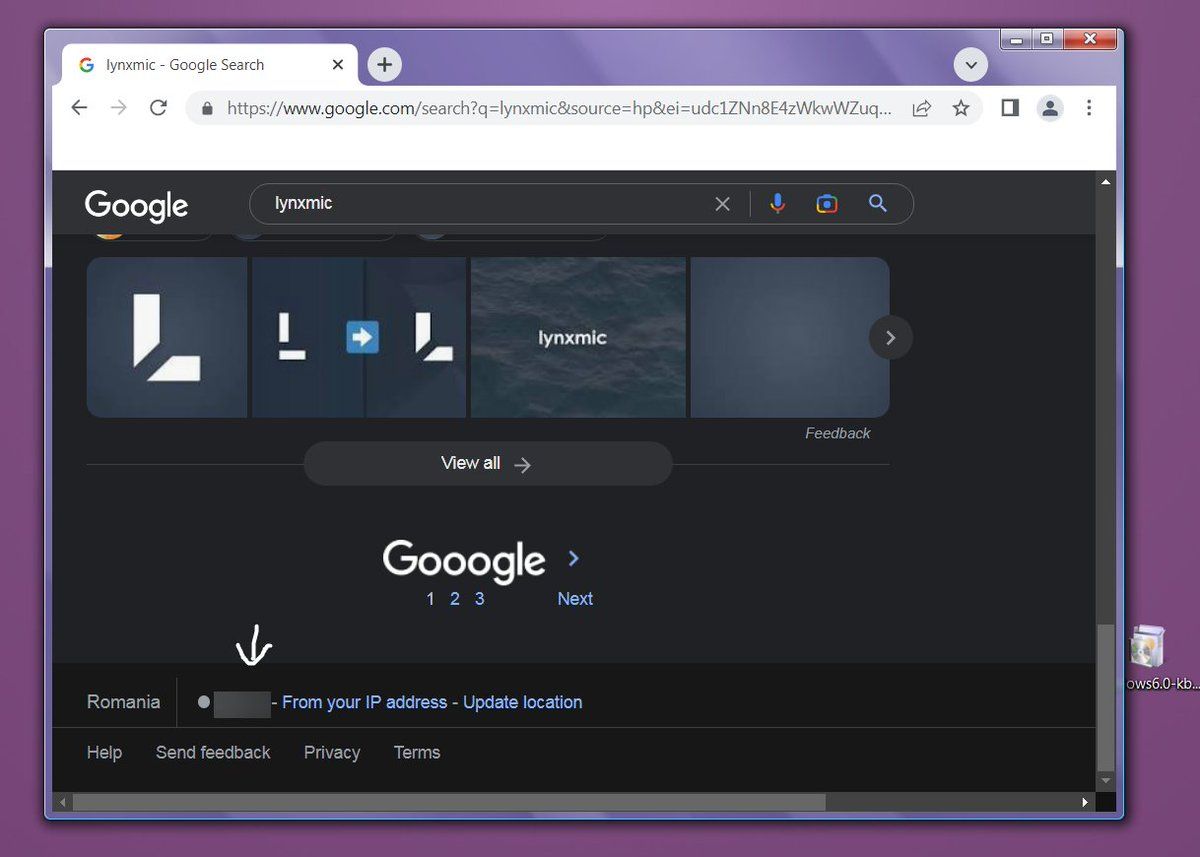The image size is (1200, 857).
Task: Expand the tab search dropdown chevron
Action: (970, 65)
